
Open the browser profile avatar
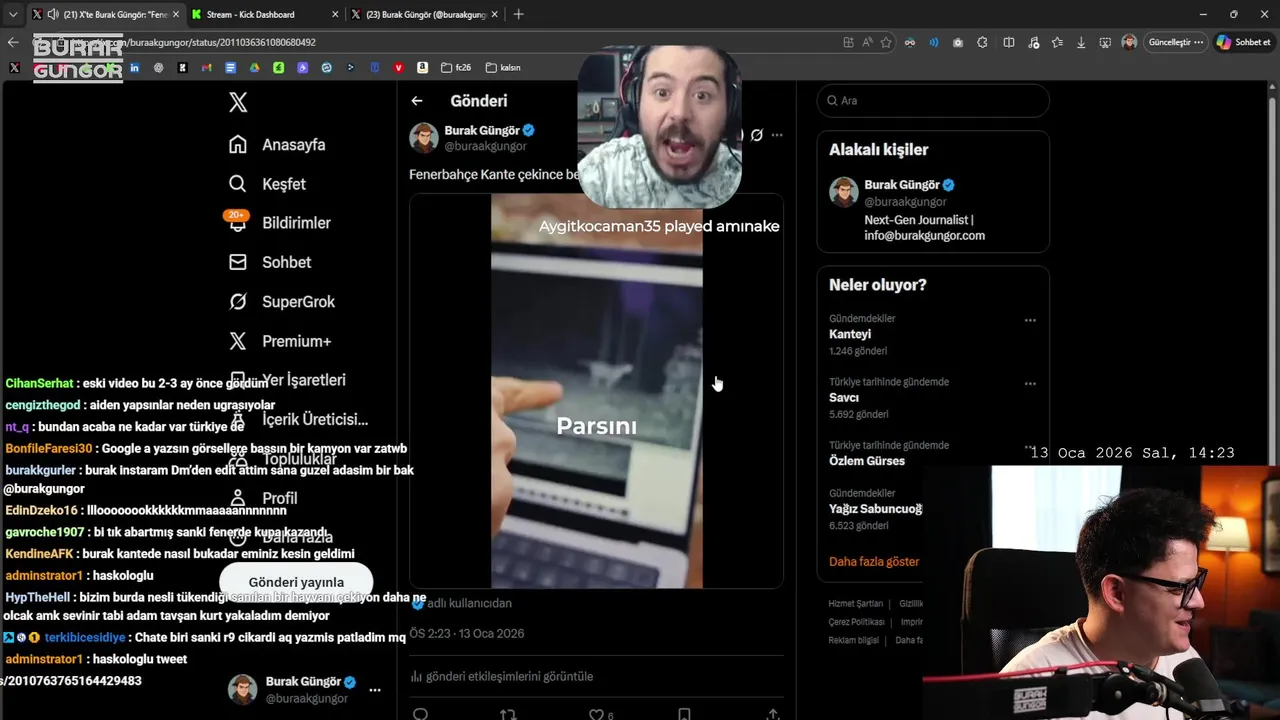pyautogui.click(x=1129, y=43)
